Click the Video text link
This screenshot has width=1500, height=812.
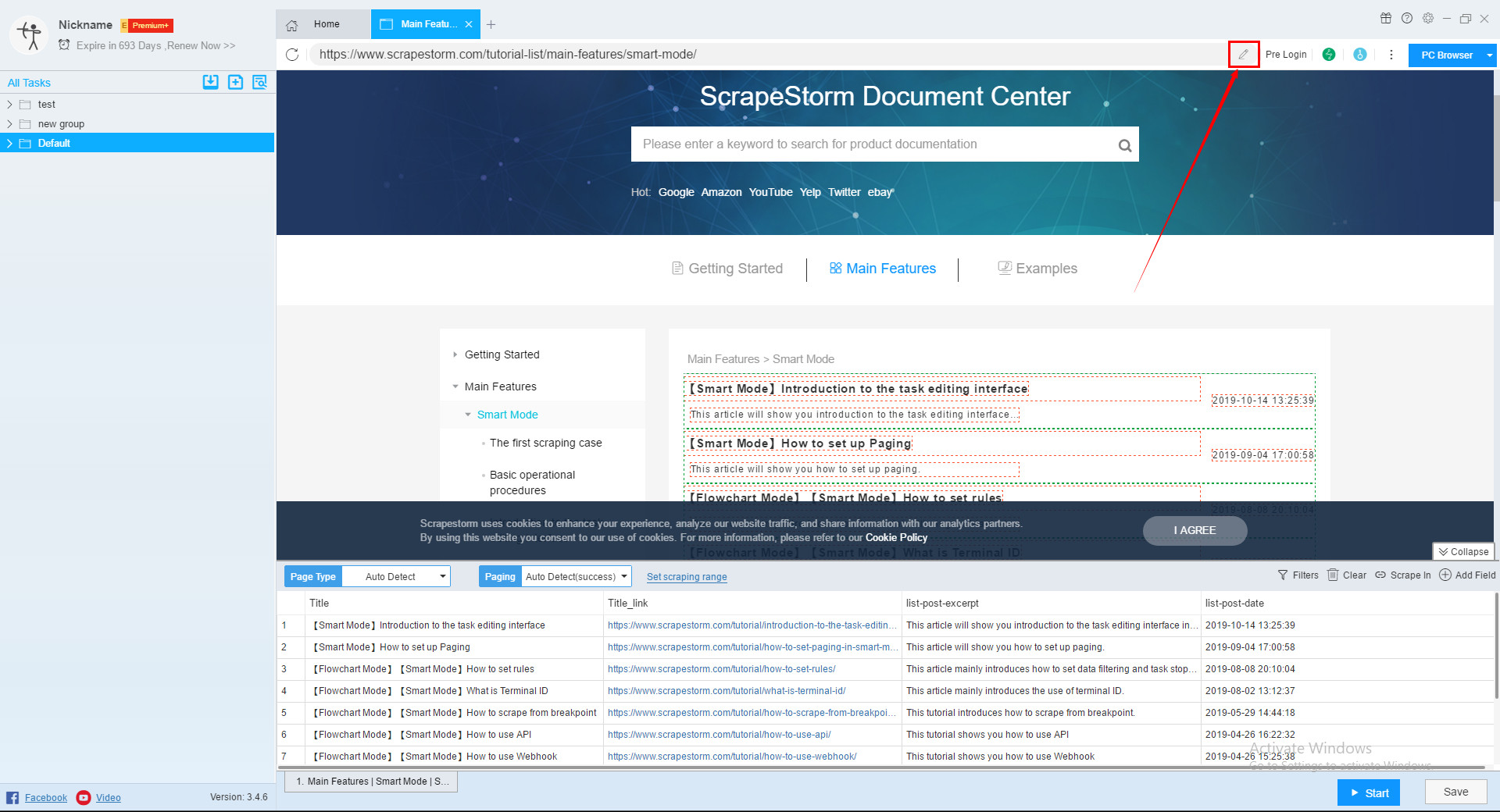[109, 798]
